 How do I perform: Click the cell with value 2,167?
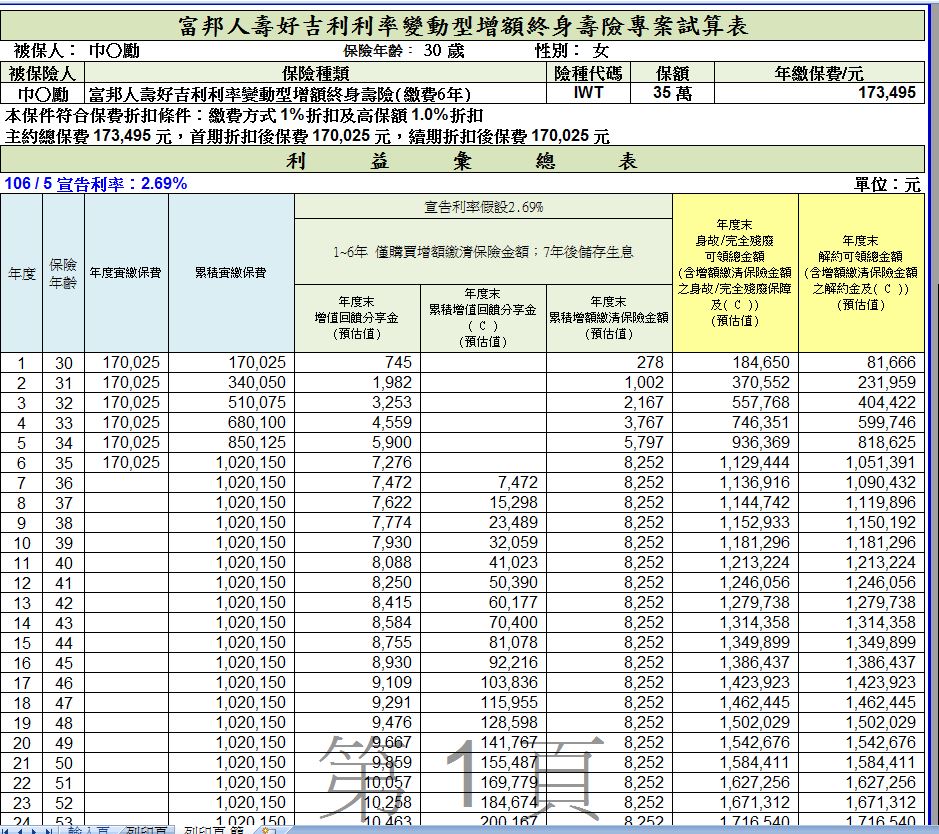point(609,402)
